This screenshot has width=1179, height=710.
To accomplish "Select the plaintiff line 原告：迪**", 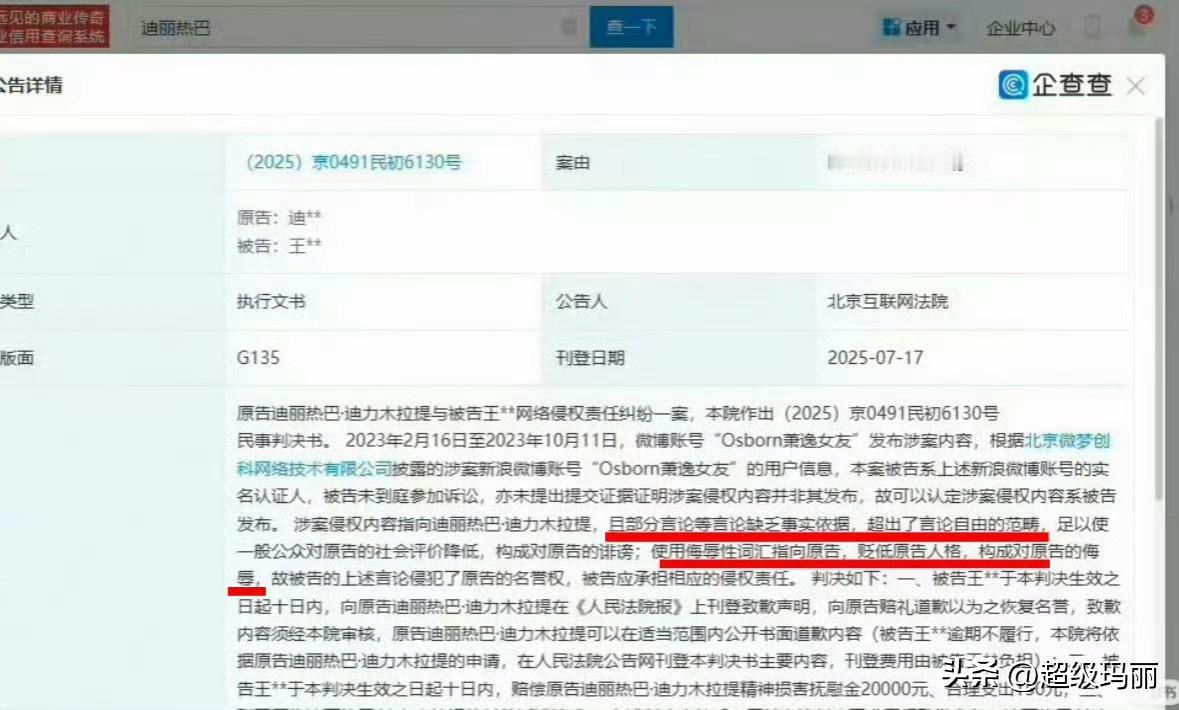I will (279, 218).
